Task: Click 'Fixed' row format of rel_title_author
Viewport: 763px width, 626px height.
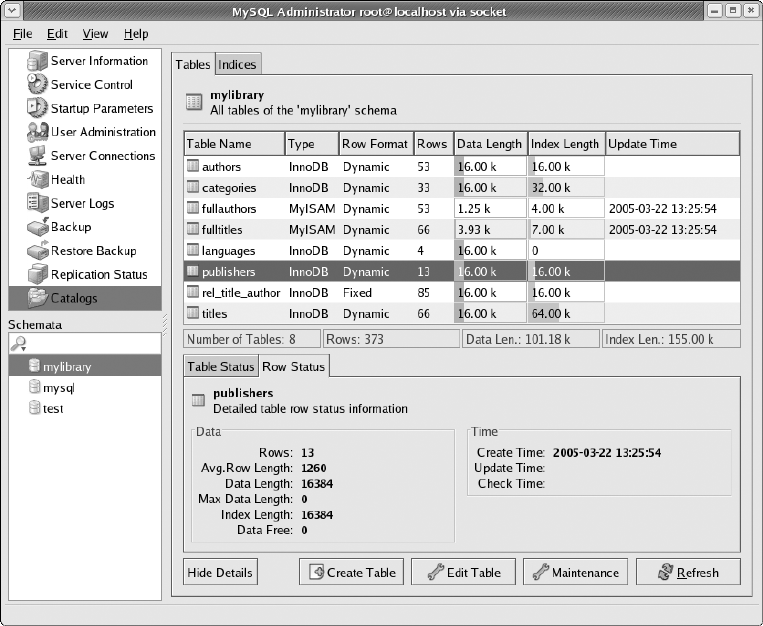Action: (357, 293)
